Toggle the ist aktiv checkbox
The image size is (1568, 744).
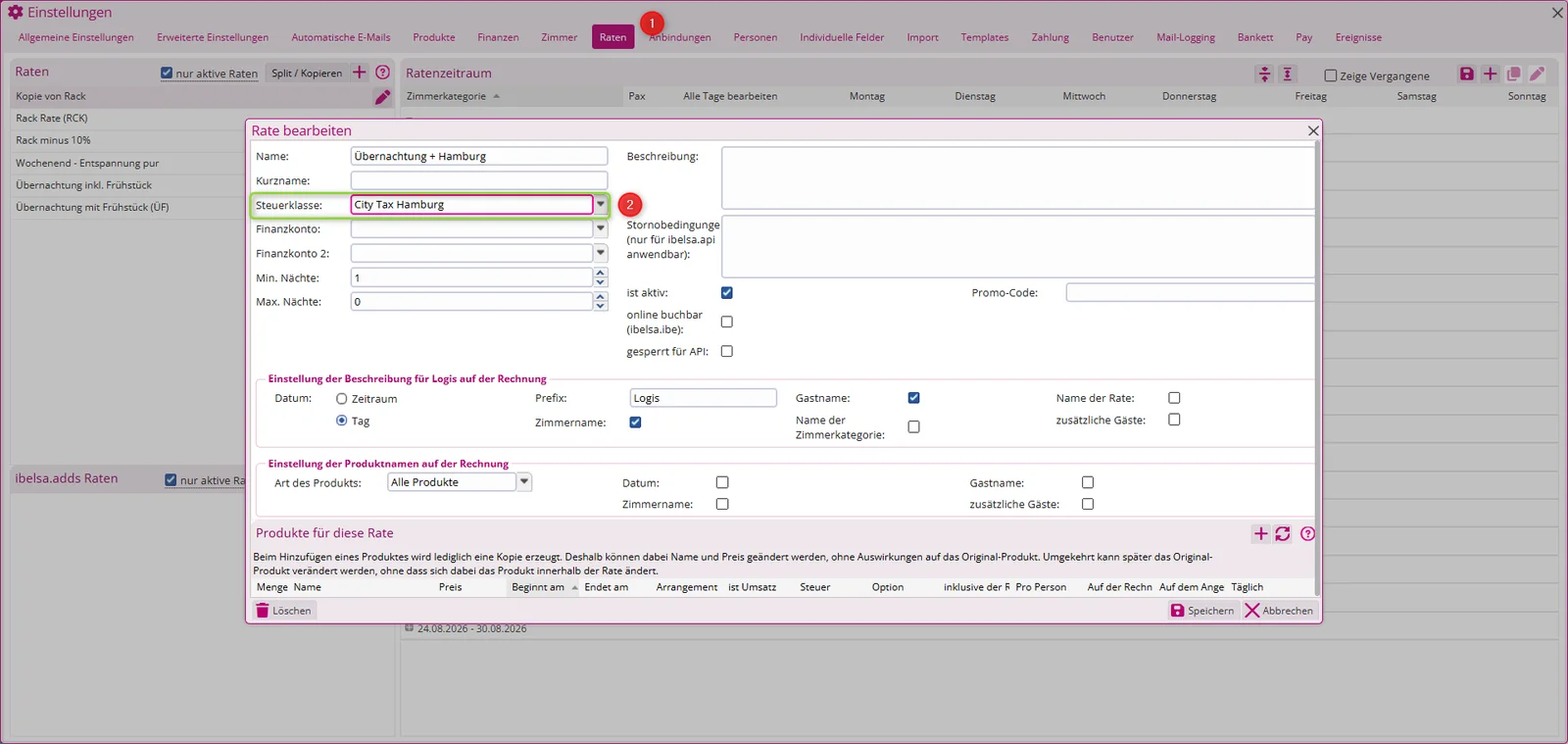pos(726,293)
